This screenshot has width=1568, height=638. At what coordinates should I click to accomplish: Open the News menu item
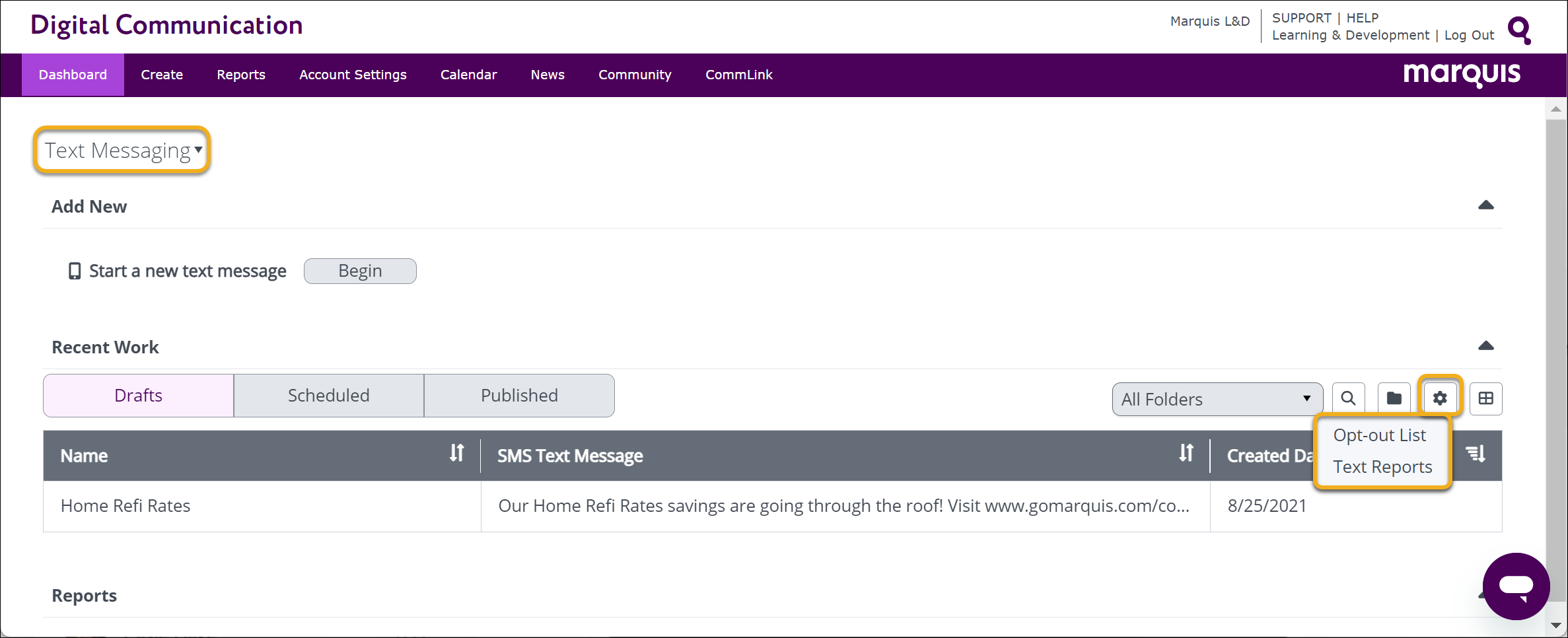pyautogui.click(x=548, y=75)
